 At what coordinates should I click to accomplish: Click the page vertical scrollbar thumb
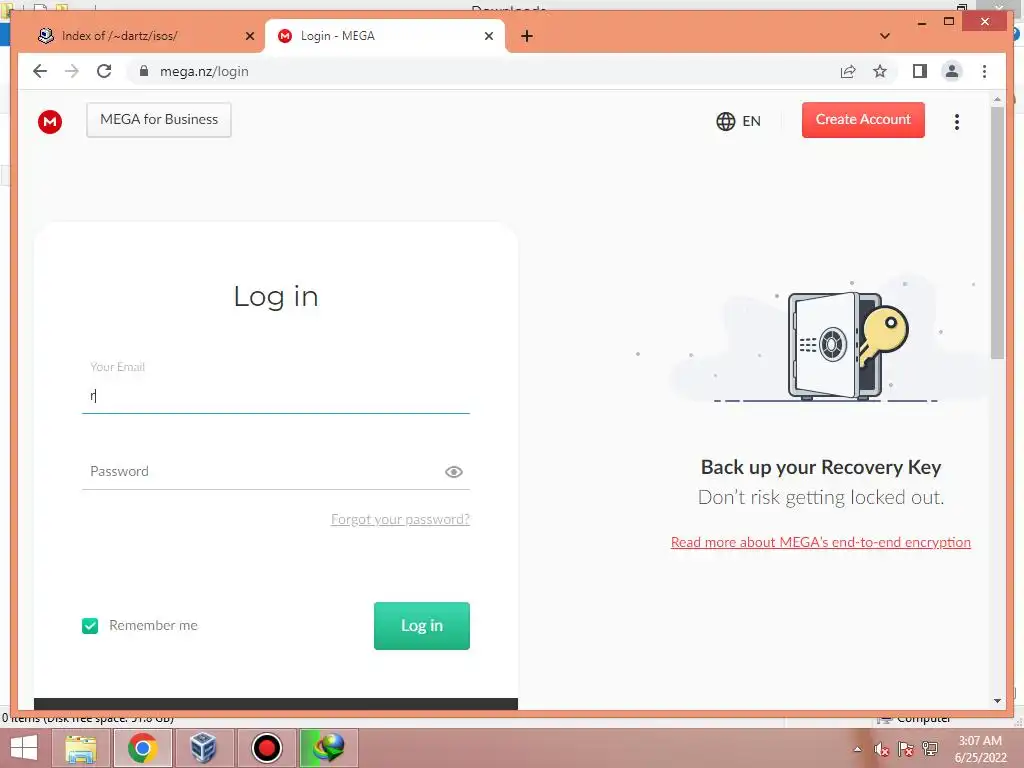(997, 232)
